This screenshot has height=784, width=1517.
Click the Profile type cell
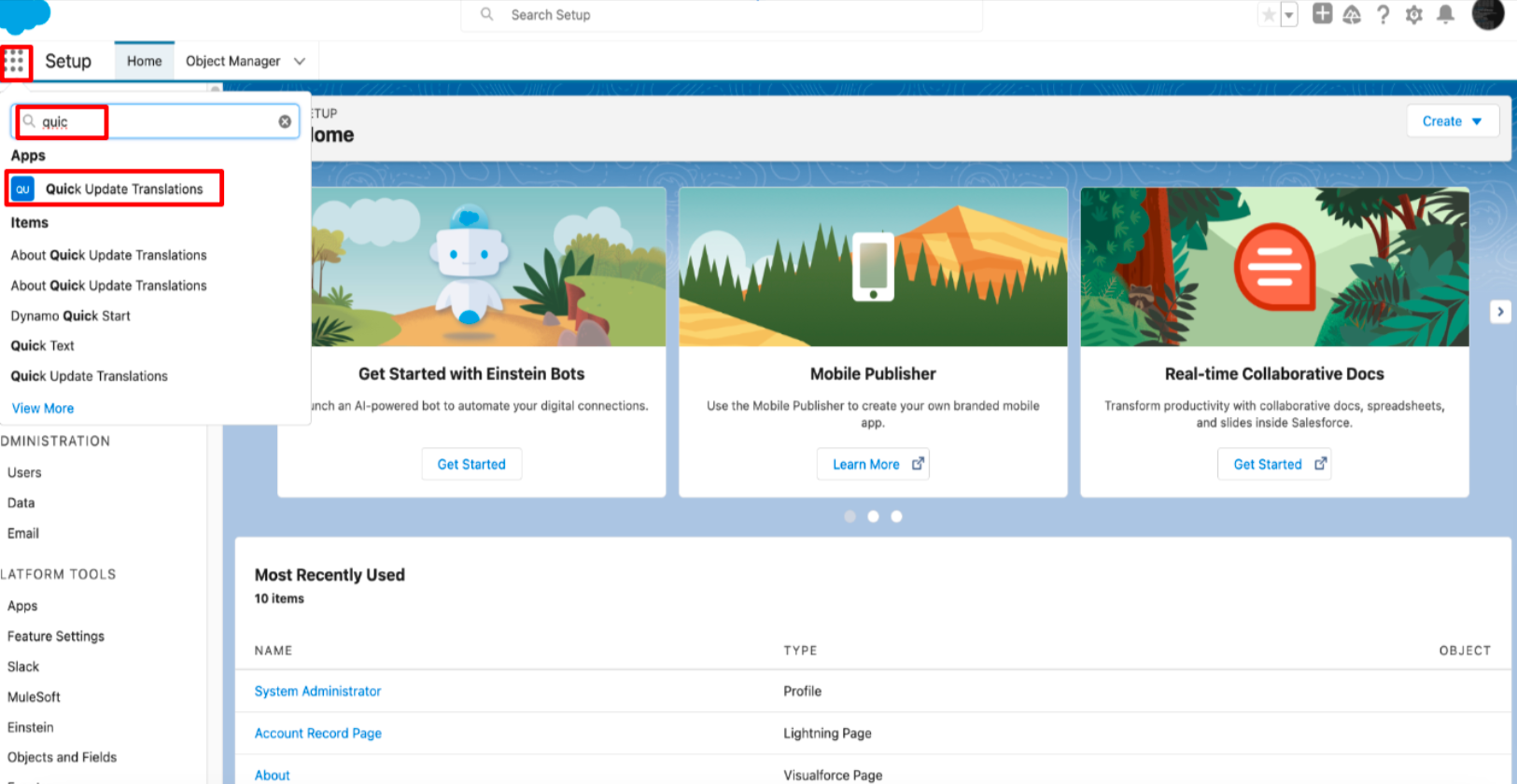(x=802, y=691)
